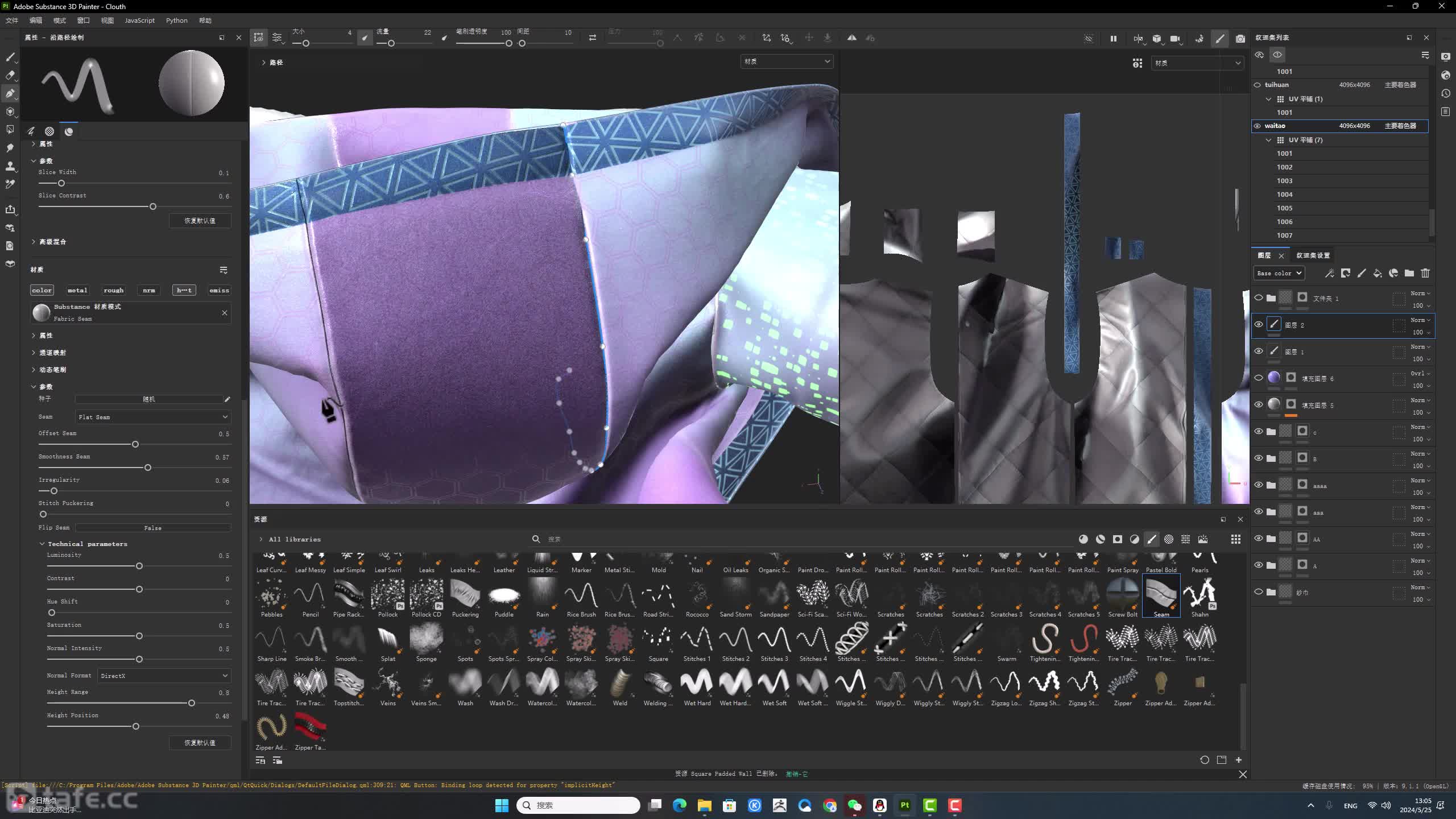Open the Normal Format DirectX dropdown
The height and width of the screenshot is (819, 1456).
tap(164, 676)
